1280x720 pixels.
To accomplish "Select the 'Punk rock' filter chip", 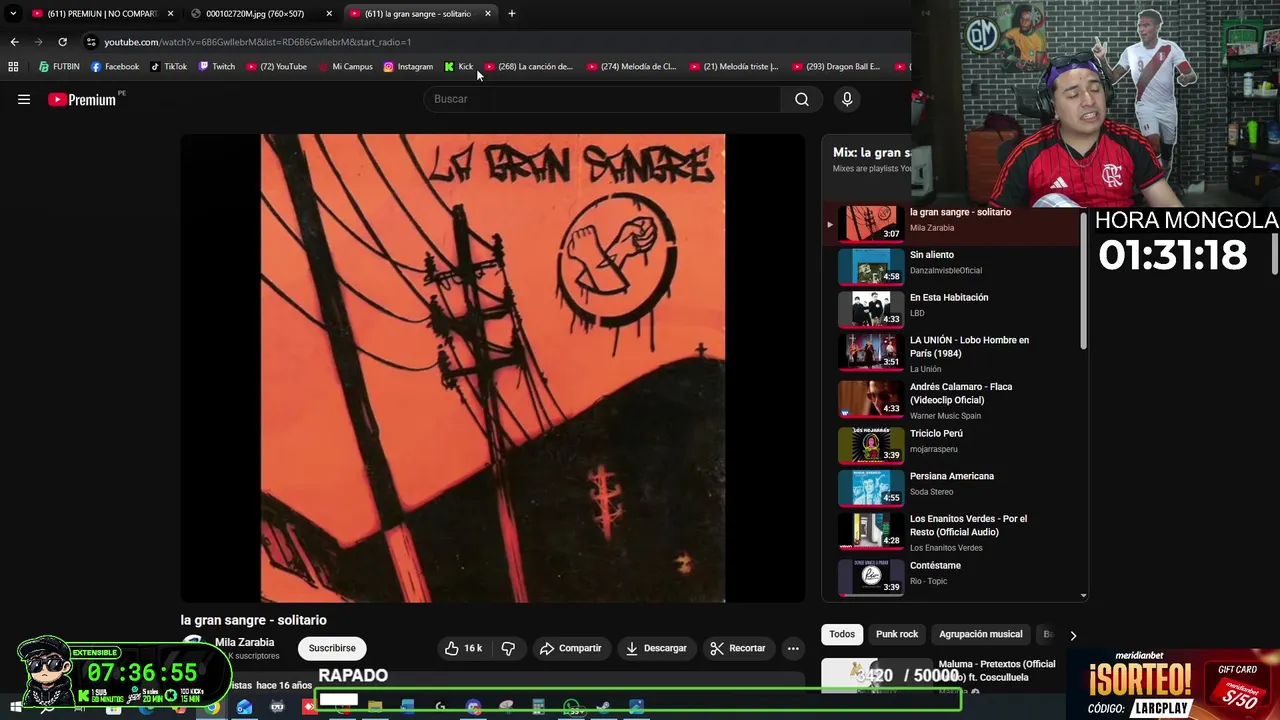I will point(897,634).
